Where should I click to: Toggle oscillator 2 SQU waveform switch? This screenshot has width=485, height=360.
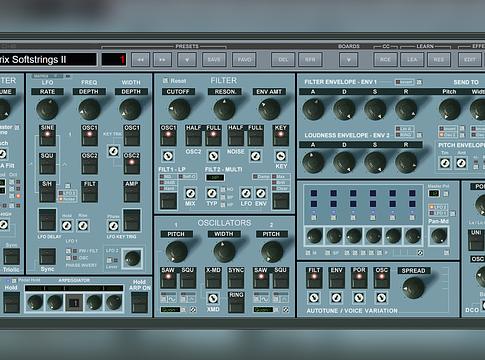[x=281, y=278]
